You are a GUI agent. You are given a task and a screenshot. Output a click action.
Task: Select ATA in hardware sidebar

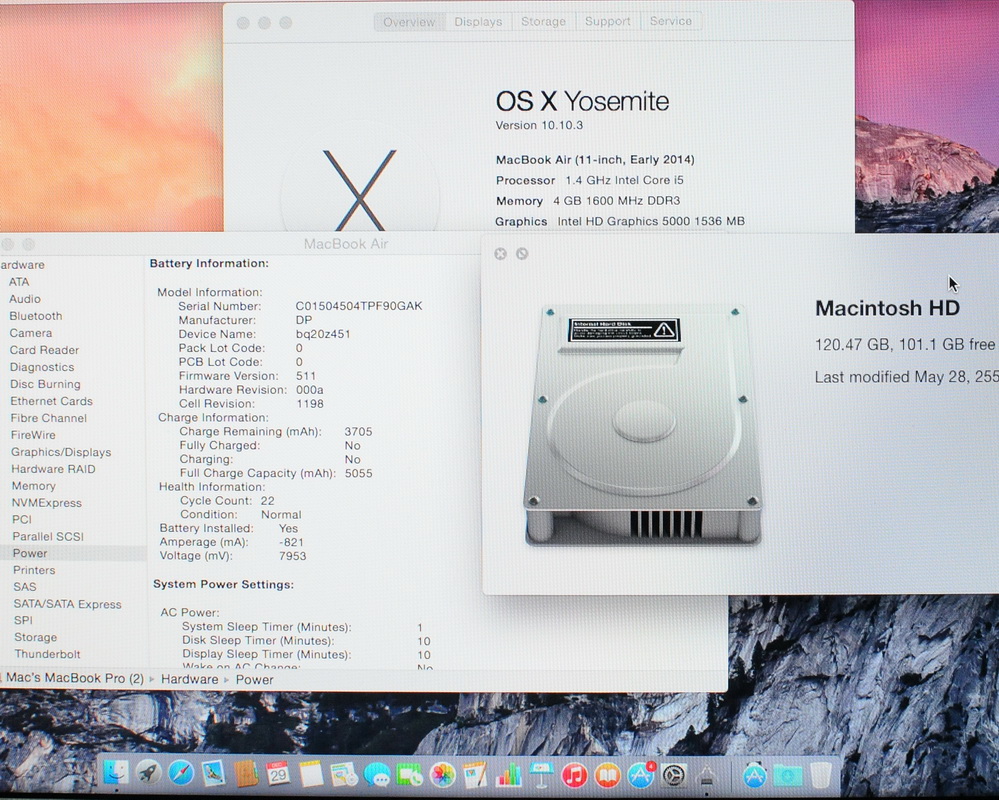point(19,282)
